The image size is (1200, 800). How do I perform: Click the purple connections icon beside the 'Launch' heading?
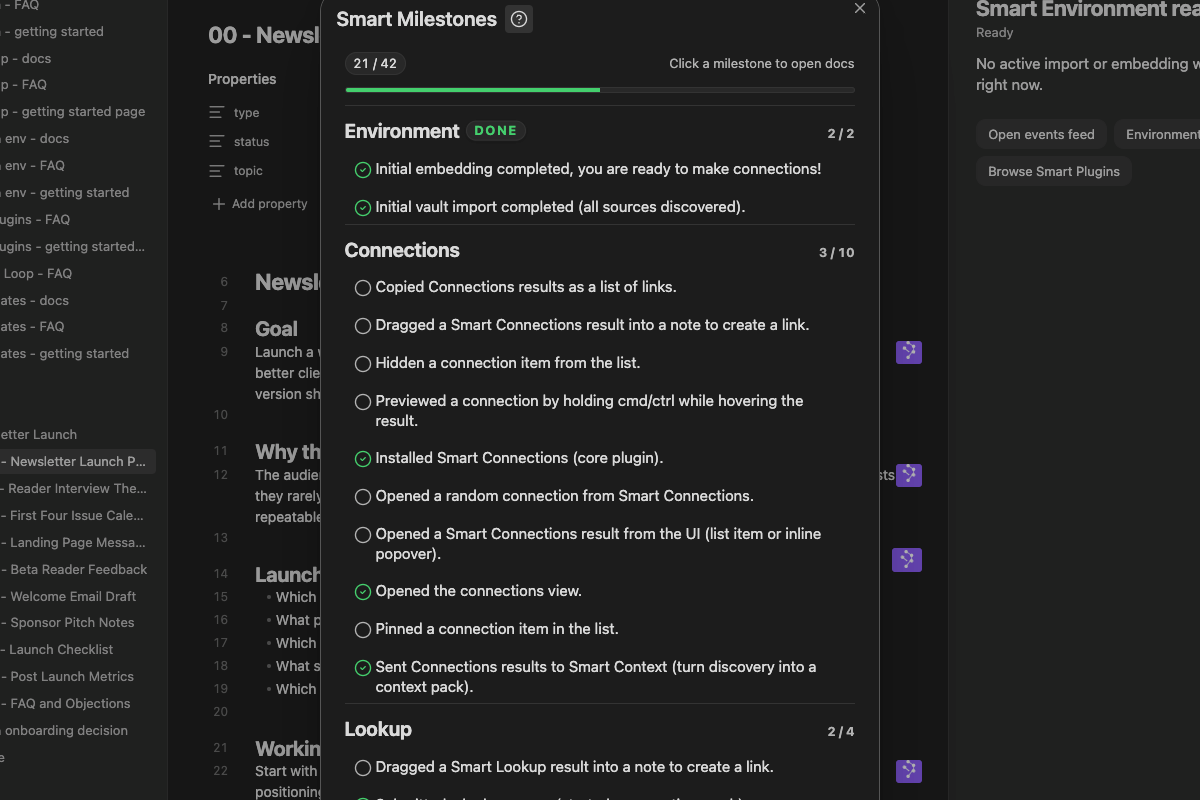[x=907, y=560]
